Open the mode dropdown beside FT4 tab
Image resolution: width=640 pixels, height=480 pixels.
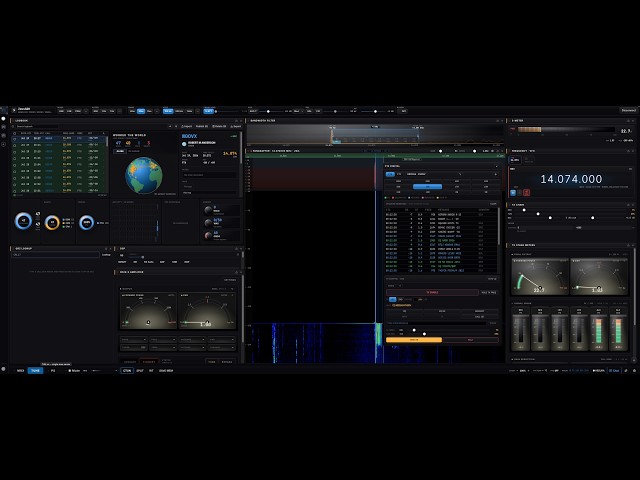click(434, 174)
